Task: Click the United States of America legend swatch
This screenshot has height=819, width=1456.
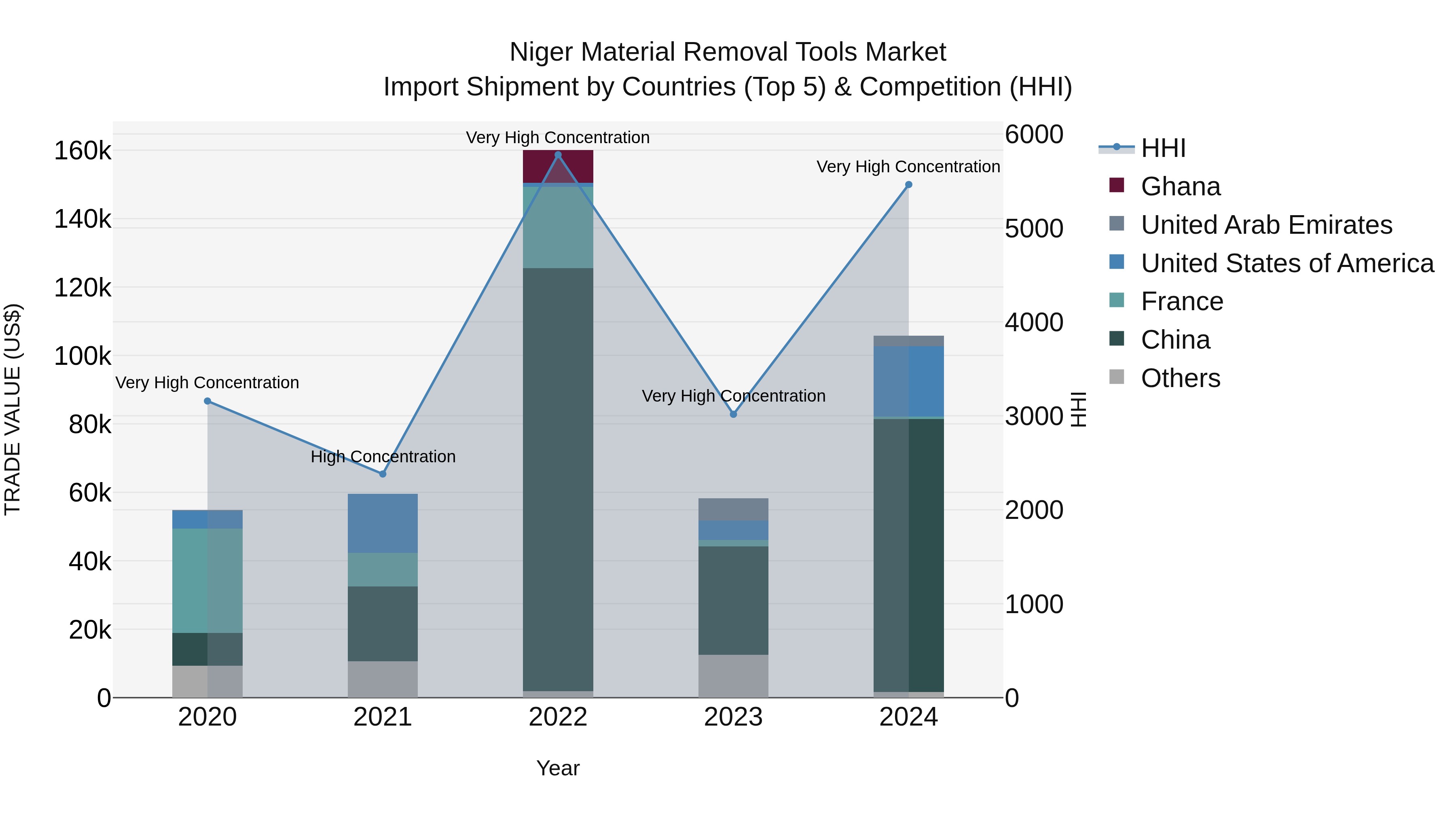Action: 1116,262
